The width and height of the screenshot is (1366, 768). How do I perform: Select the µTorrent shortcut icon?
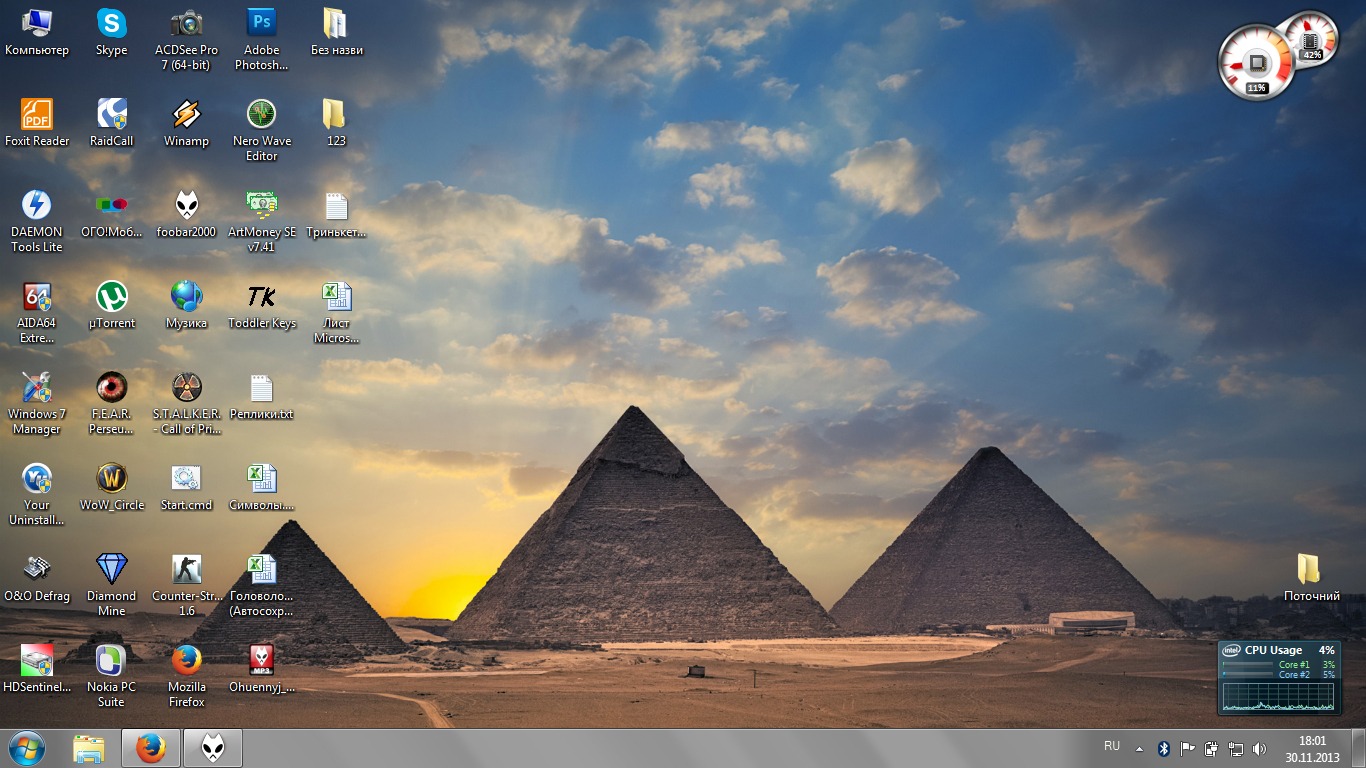(x=111, y=297)
